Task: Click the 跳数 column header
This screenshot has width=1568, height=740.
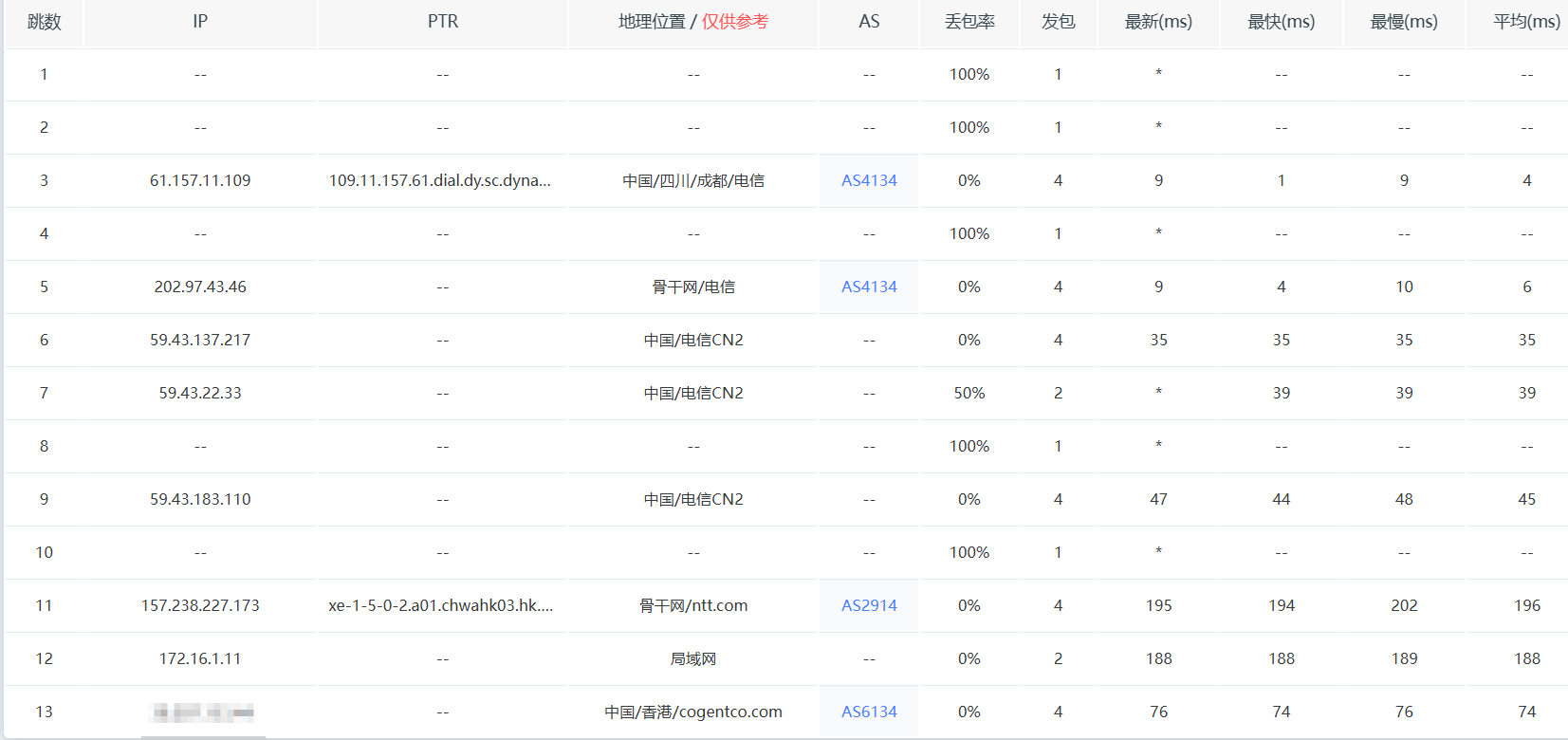Action: [x=44, y=22]
